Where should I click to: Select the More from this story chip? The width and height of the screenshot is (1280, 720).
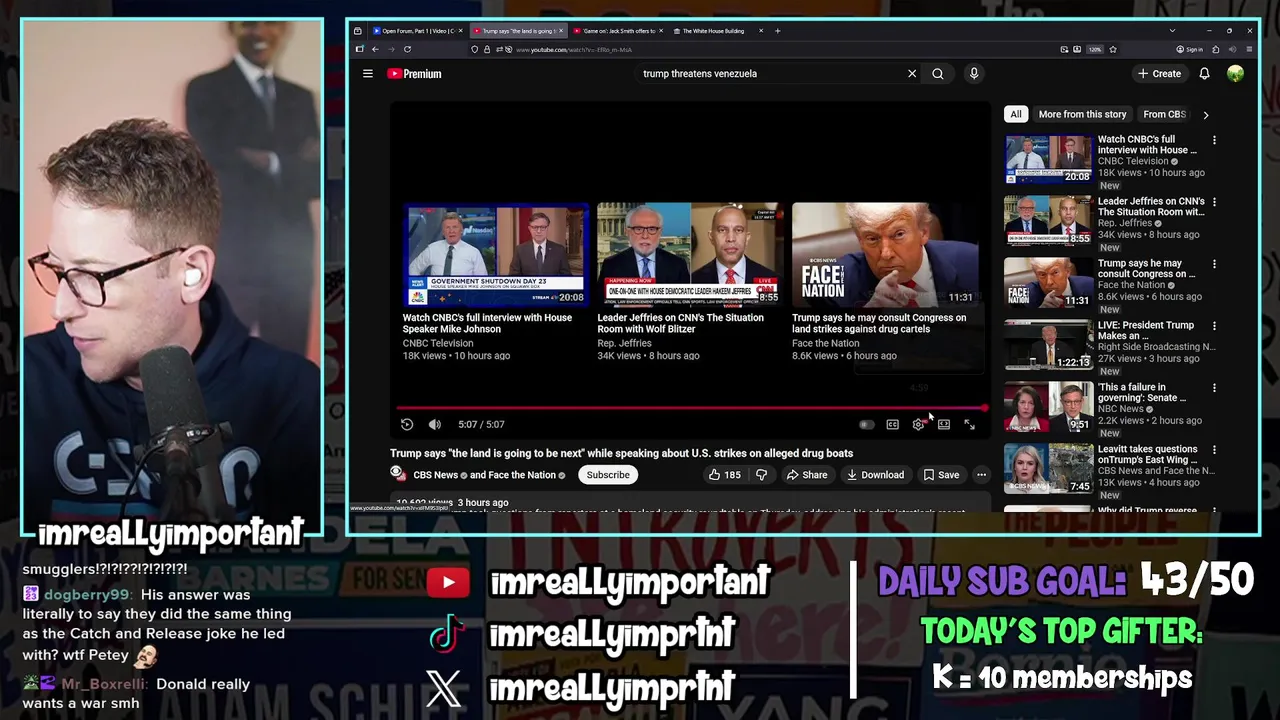point(1082,114)
